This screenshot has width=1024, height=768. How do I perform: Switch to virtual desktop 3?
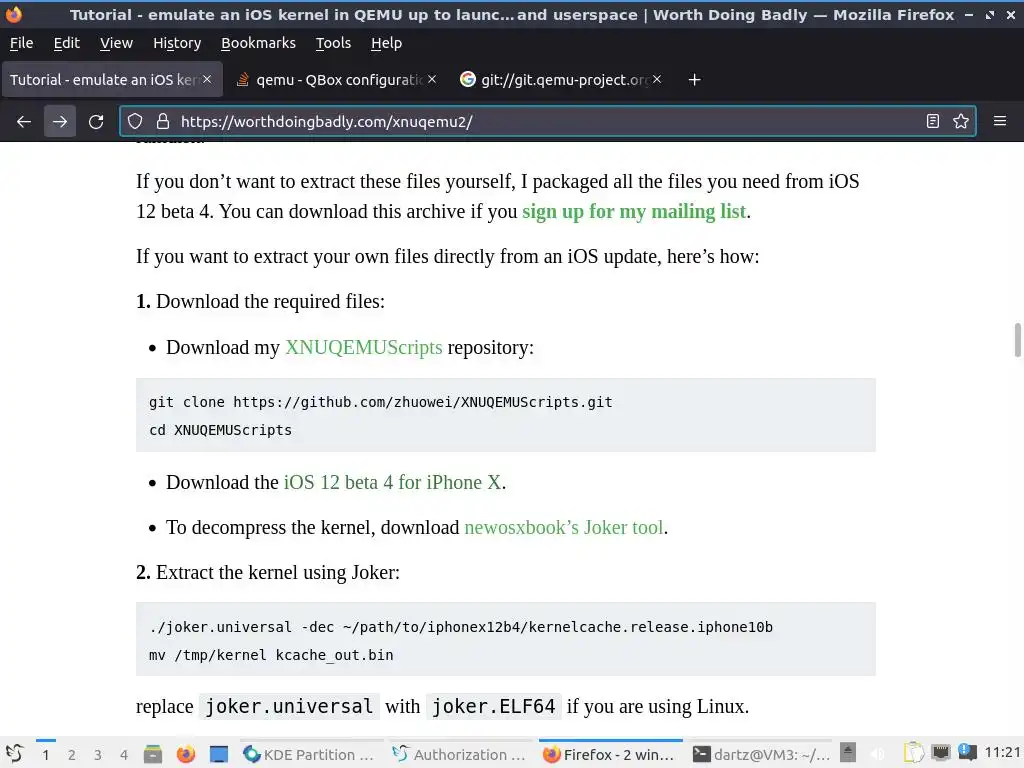pyautogui.click(x=98, y=755)
